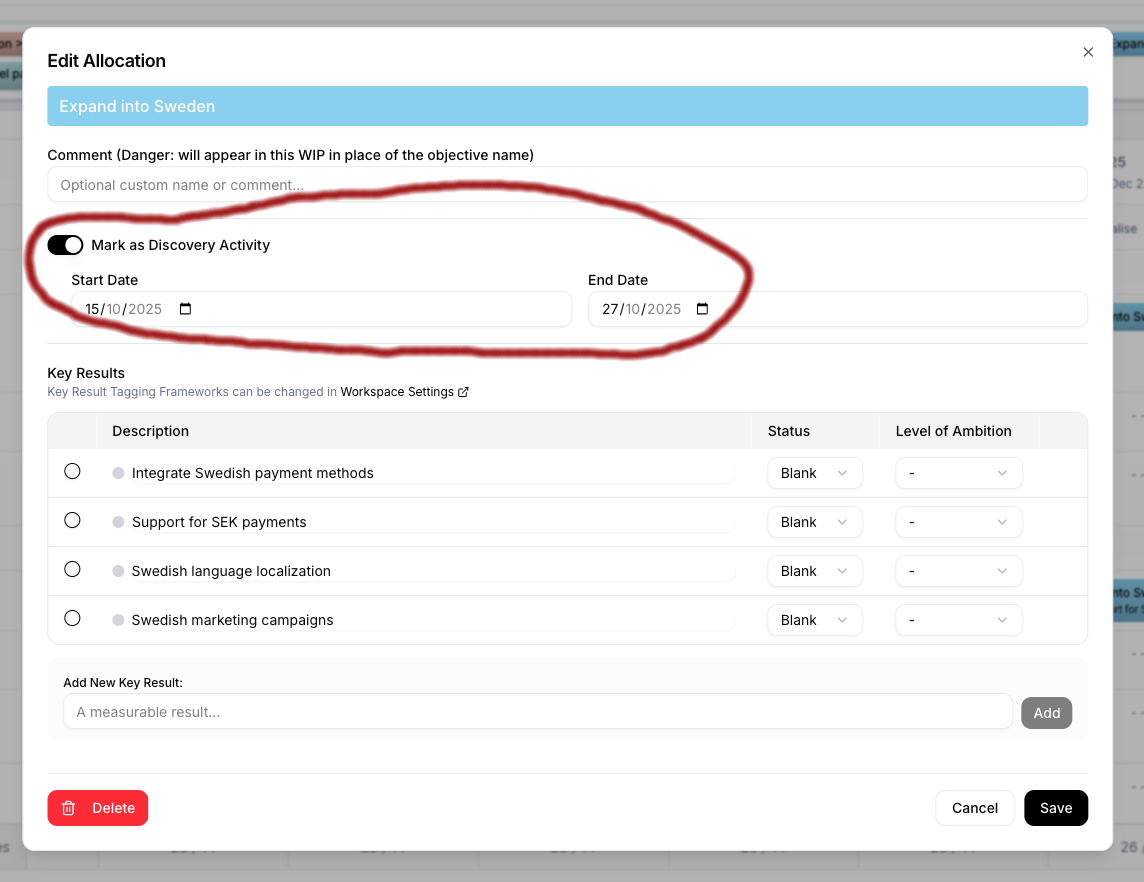
Task: Open the Workspace Settings link
Action: 399,391
